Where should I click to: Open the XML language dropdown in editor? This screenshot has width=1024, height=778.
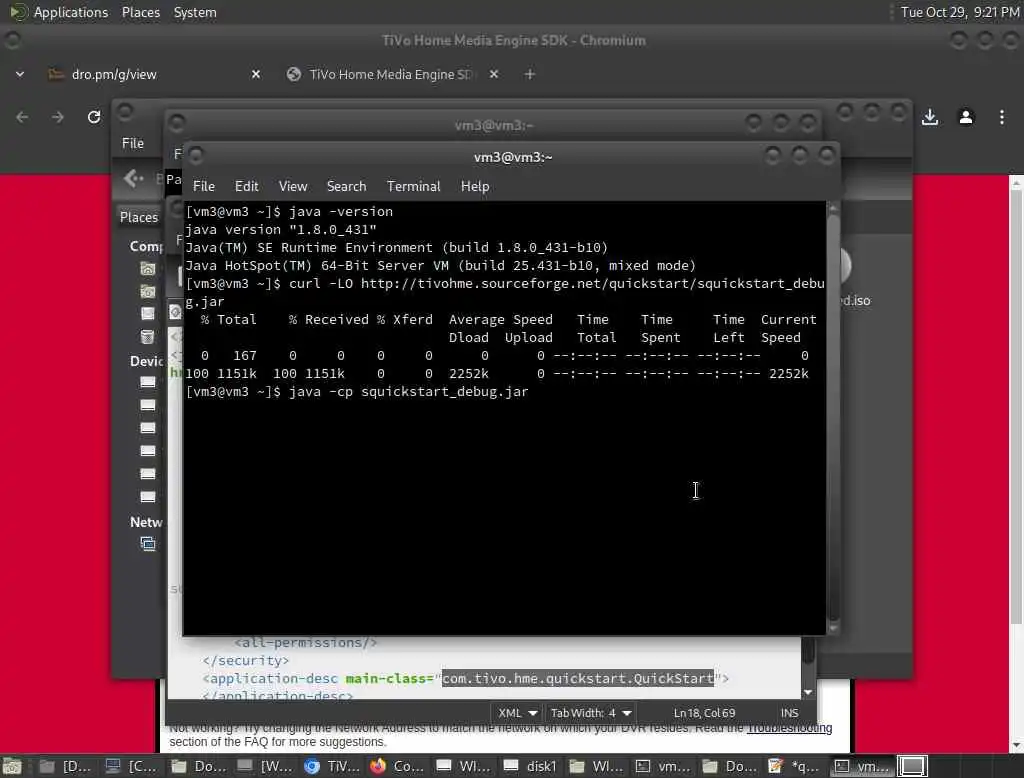(517, 713)
